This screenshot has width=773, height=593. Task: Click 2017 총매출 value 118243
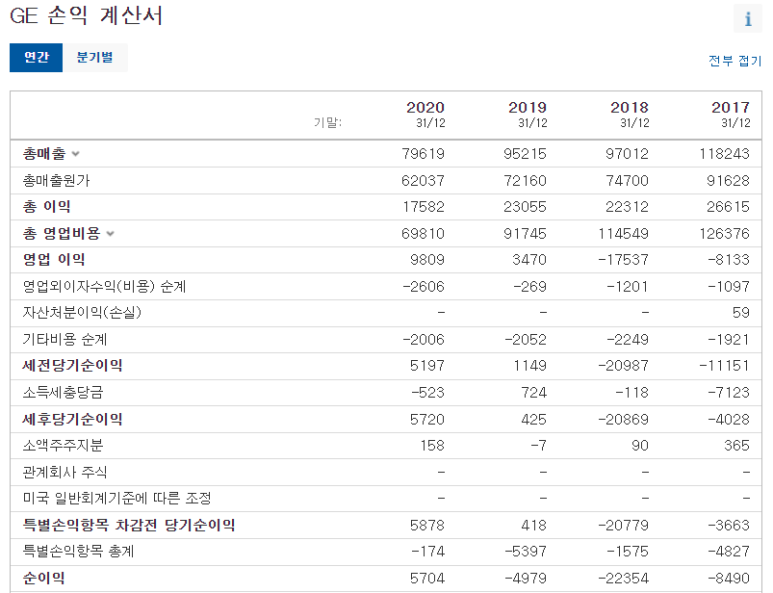[x=725, y=154]
